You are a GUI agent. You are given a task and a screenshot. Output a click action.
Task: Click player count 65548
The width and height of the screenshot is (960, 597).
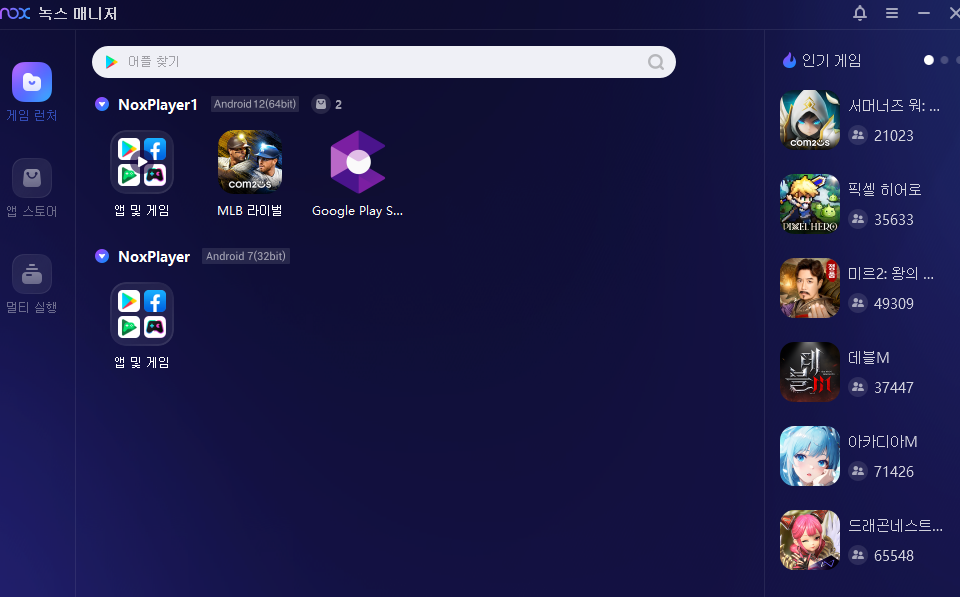[x=893, y=555]
